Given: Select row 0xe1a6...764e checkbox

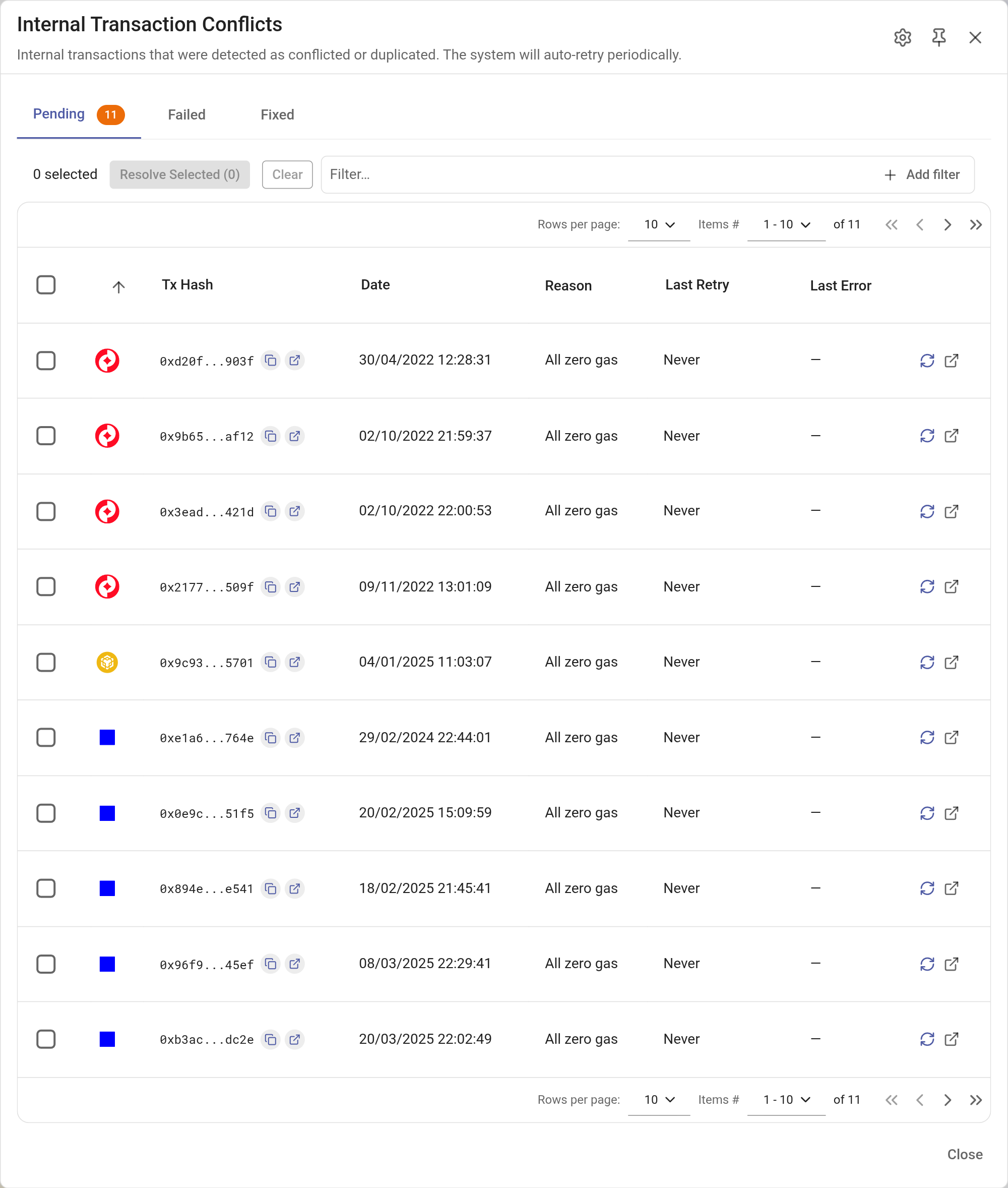Looking at the screenshot, I should point(46,738).
